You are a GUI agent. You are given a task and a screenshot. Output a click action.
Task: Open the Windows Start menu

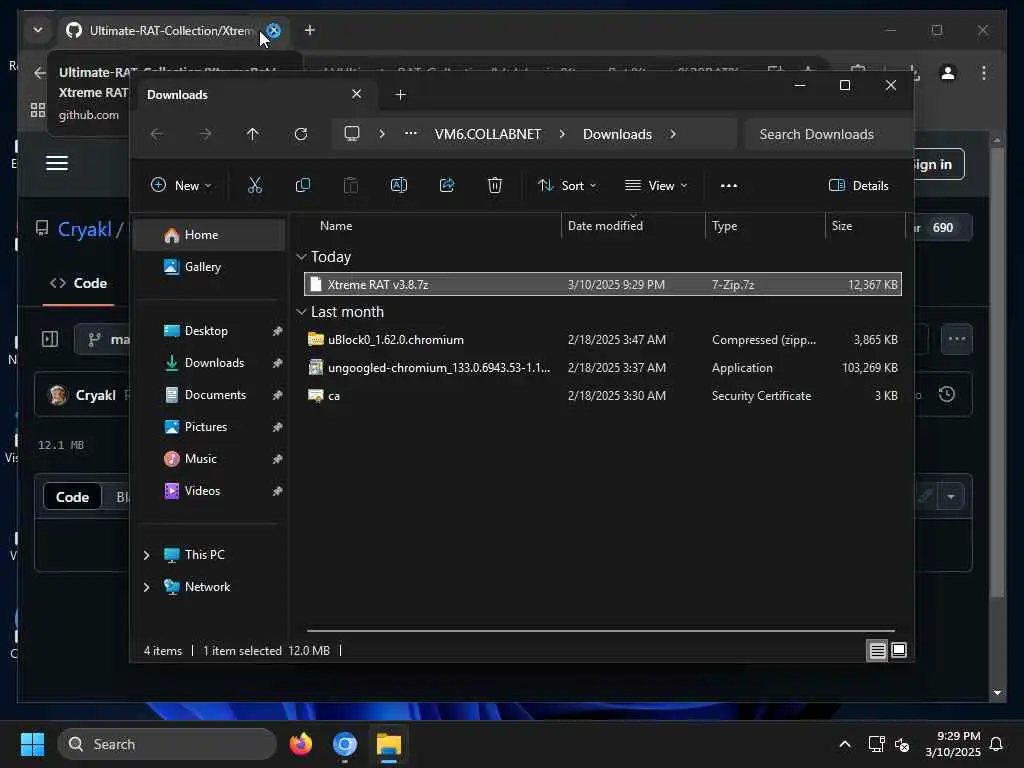(32, 744)
